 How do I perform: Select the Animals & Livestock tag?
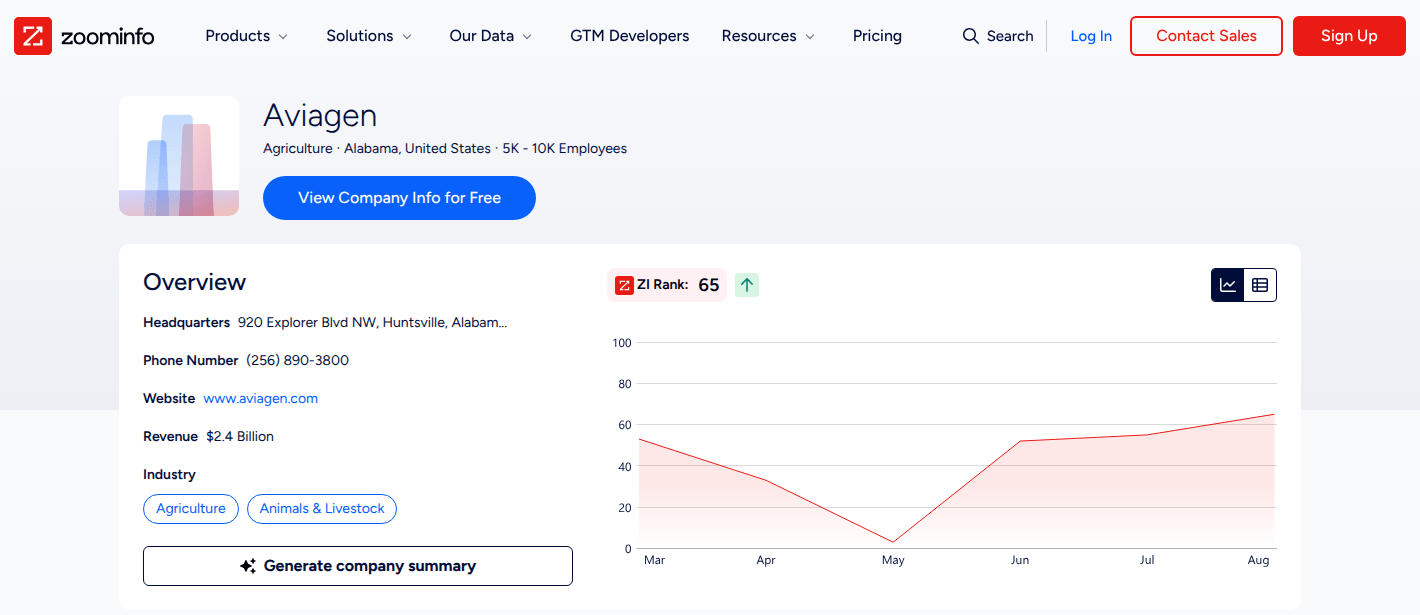click(322, 509)
